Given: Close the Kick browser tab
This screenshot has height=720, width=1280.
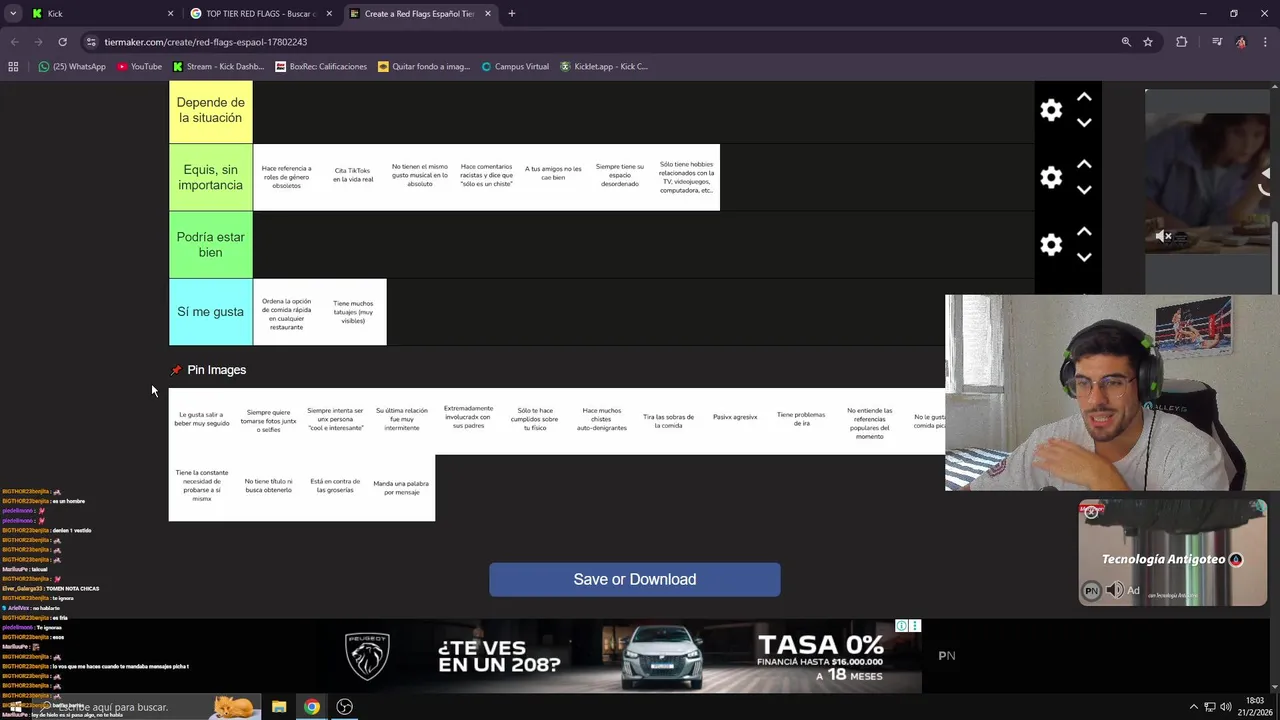Looking at the screenshot, I should point(170,14).
